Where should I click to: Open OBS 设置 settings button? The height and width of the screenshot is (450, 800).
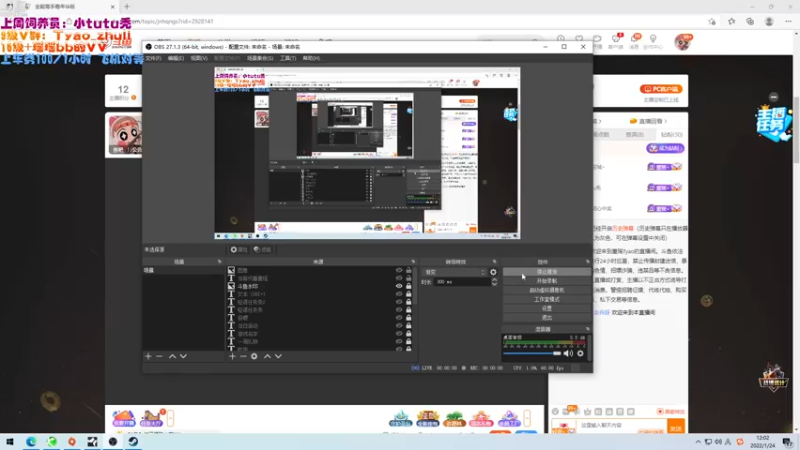(547, 308)
